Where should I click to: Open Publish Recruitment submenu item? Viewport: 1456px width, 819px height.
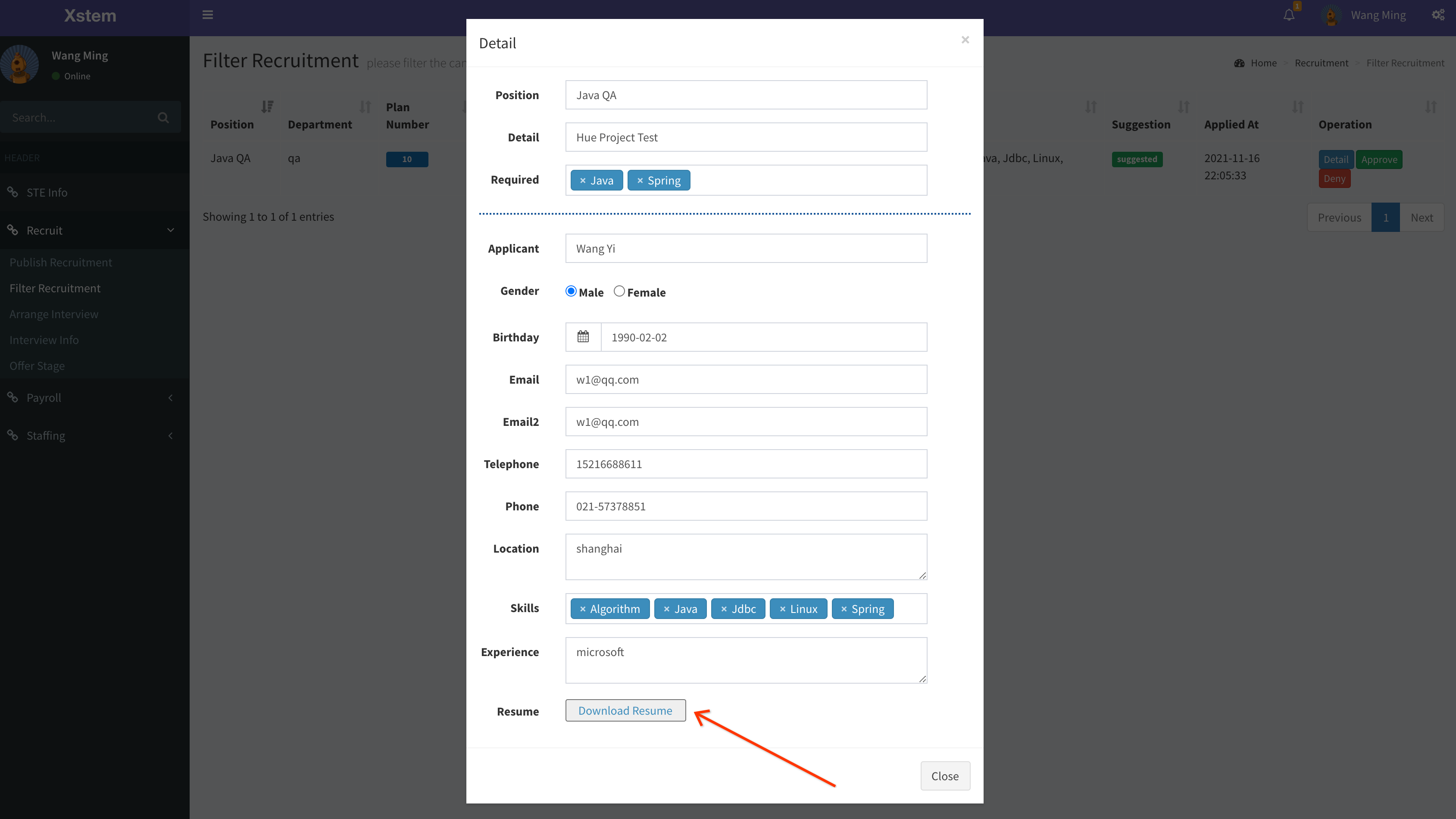[60, 262]
